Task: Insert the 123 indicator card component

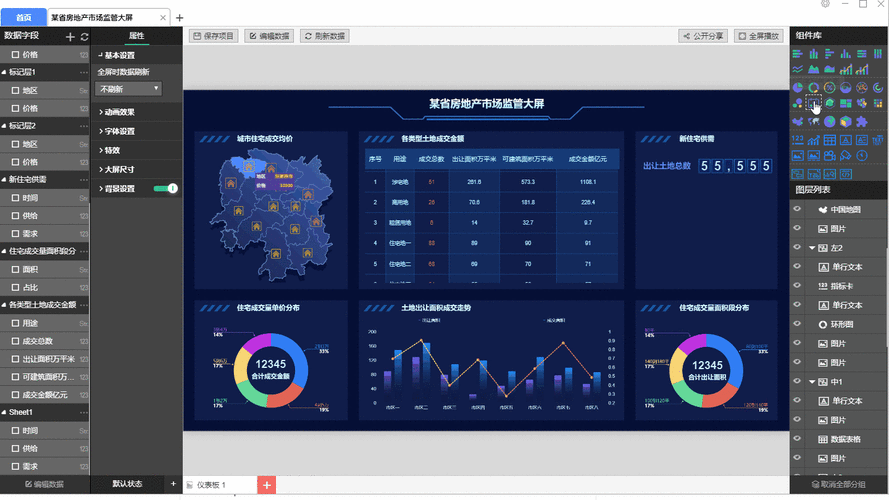Action: [798, 140]
